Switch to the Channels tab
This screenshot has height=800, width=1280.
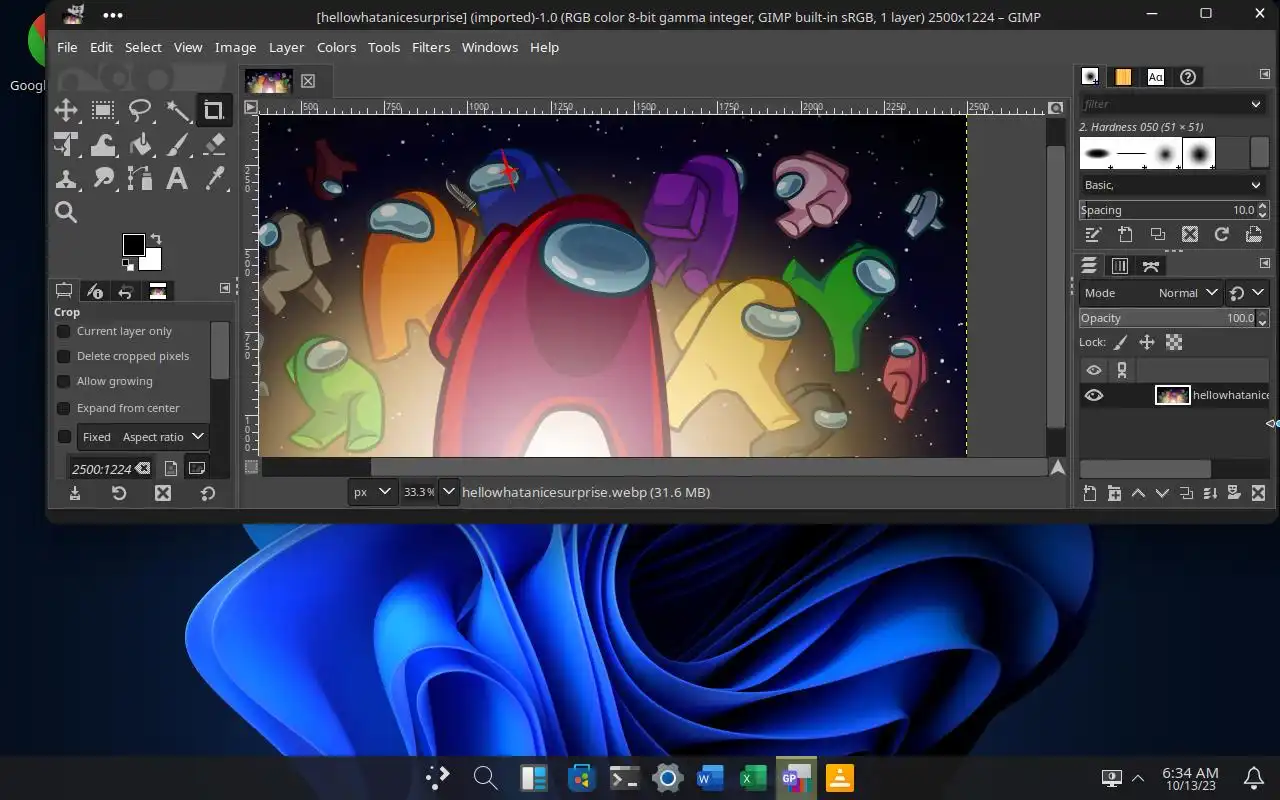(1120, 266)
